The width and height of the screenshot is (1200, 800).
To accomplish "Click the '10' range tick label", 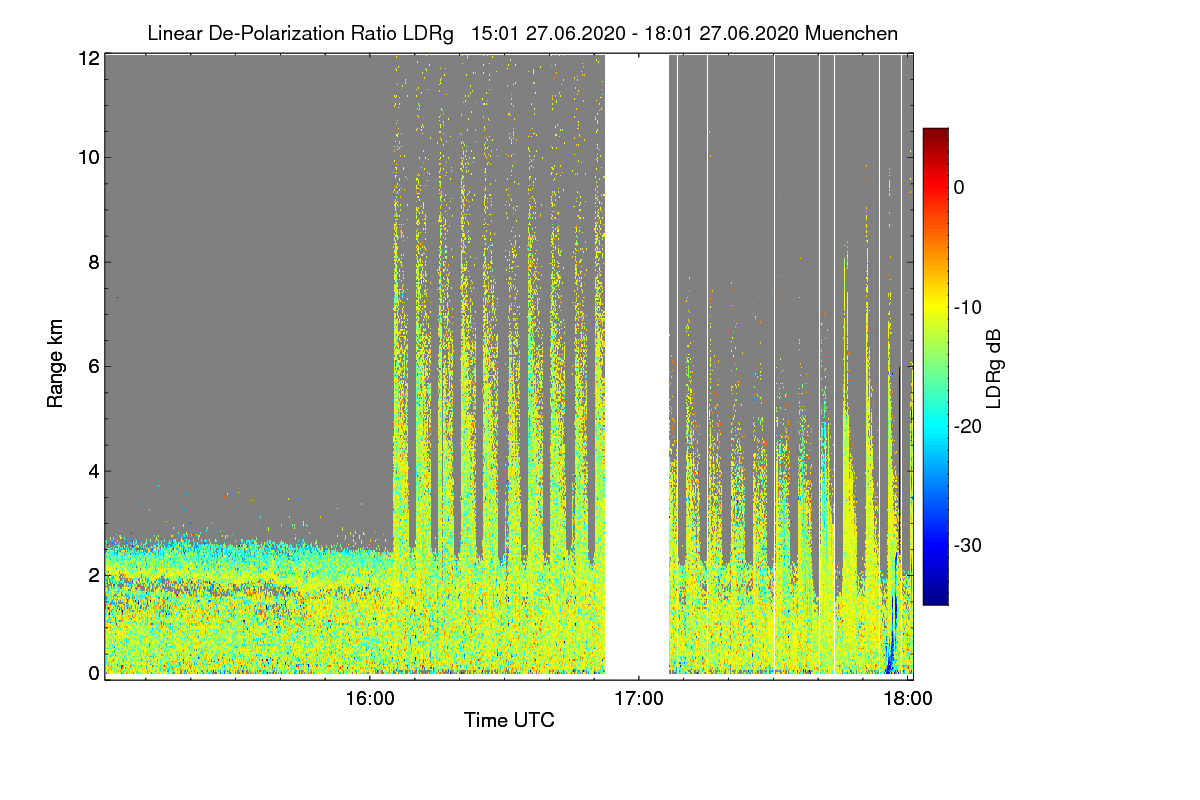I will (89, 157).
